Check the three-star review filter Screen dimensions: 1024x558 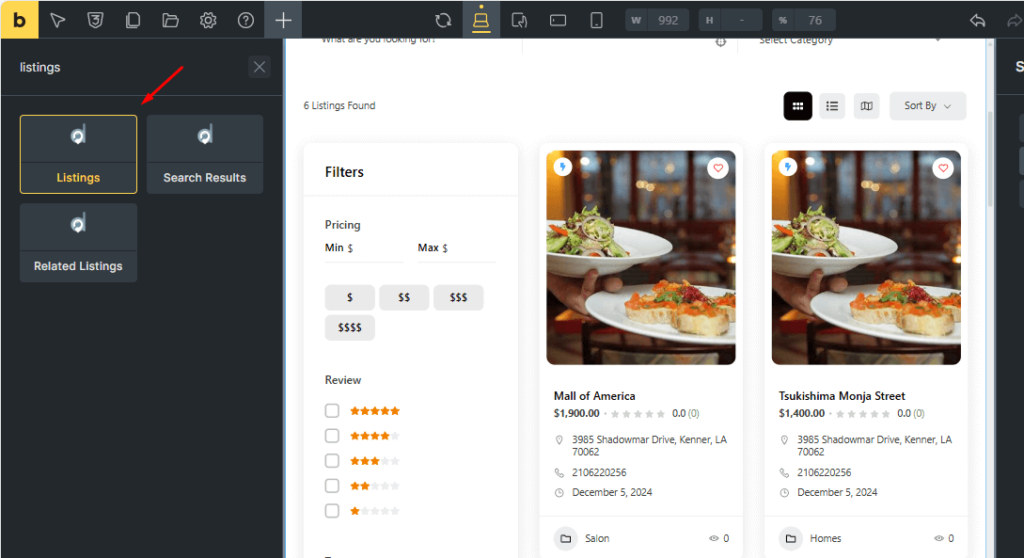(332, 461)
